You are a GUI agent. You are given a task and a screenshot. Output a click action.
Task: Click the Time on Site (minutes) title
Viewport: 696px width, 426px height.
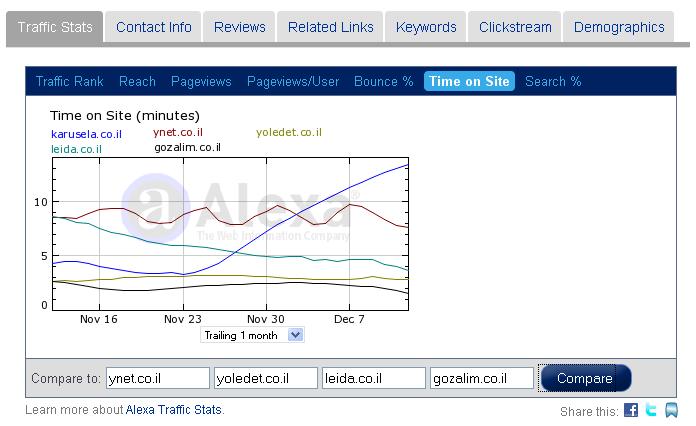click(x=125, y=115)
